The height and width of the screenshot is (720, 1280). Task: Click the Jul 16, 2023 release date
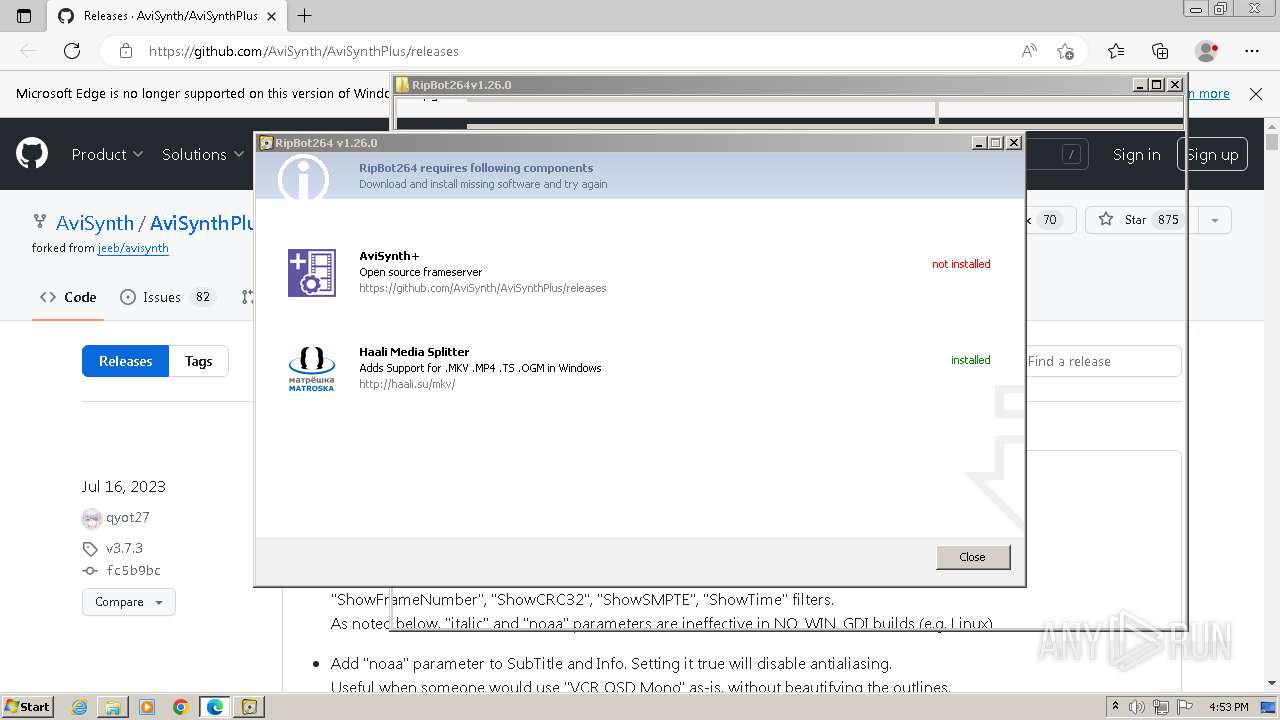coord(124,487)
